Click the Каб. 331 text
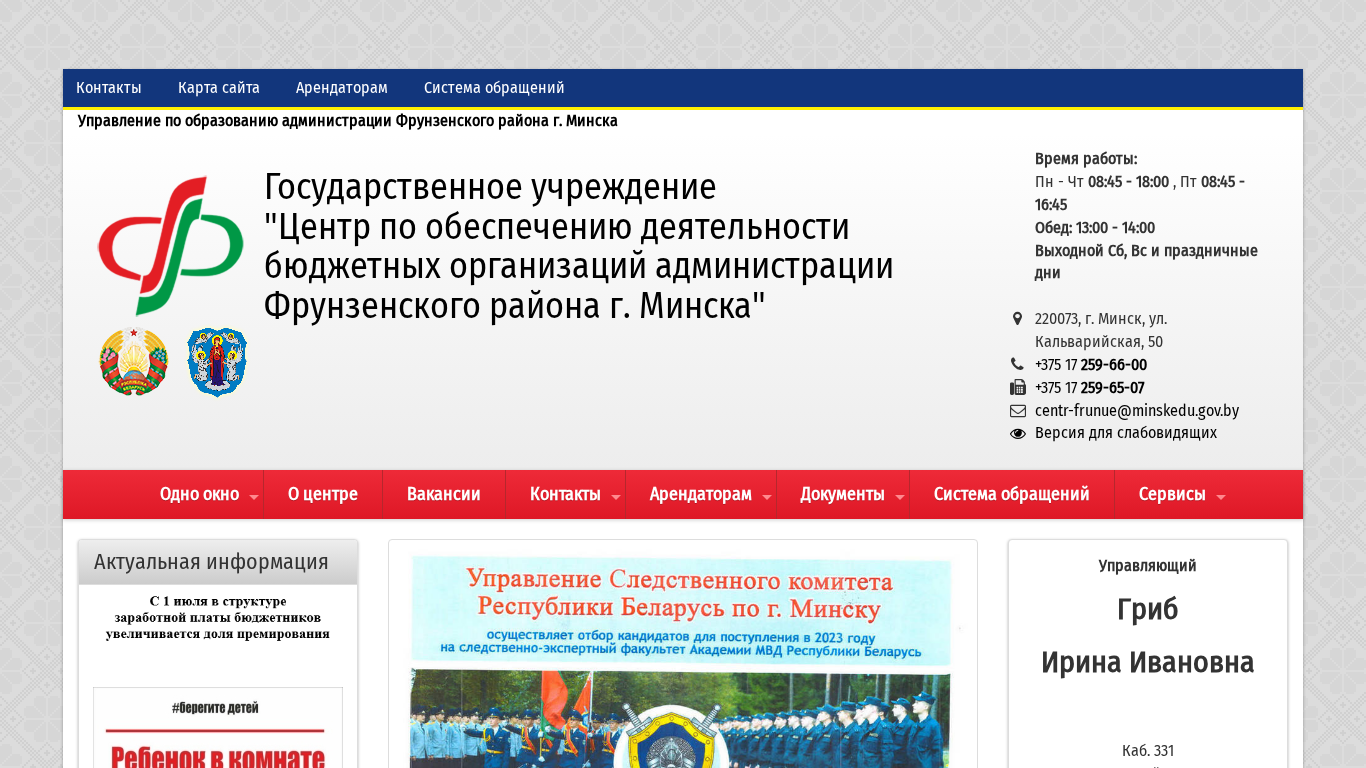This screenshot has height=768, width=1366. [1148, 751]
